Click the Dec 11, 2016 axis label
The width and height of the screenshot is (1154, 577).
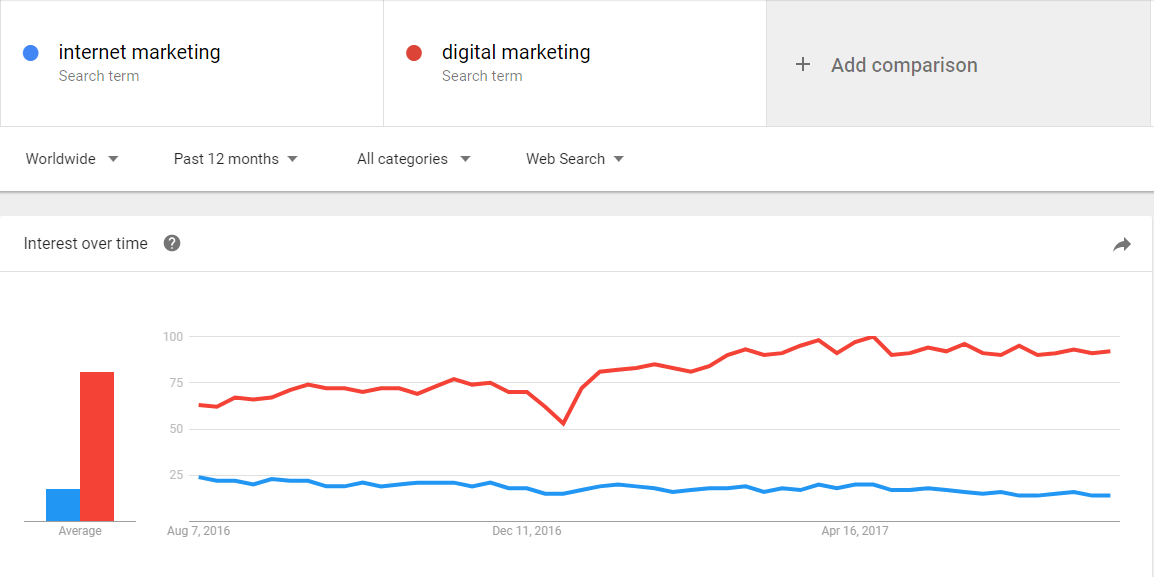coord(526,531)
